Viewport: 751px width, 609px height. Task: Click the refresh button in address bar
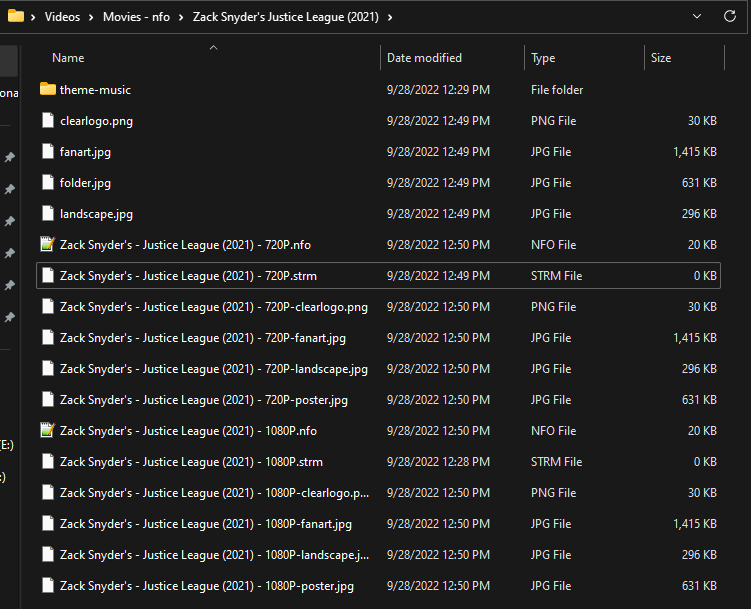click(x=730, y=17)
